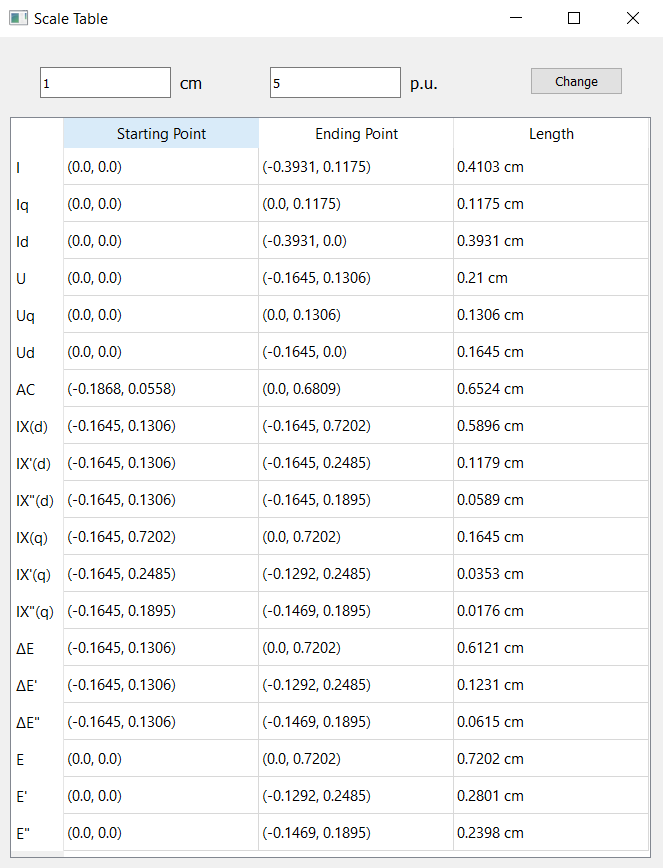This screenshot has width=663, height=868.
Task: Click the length cell 0.1179 cm
Action: [551, 463]
